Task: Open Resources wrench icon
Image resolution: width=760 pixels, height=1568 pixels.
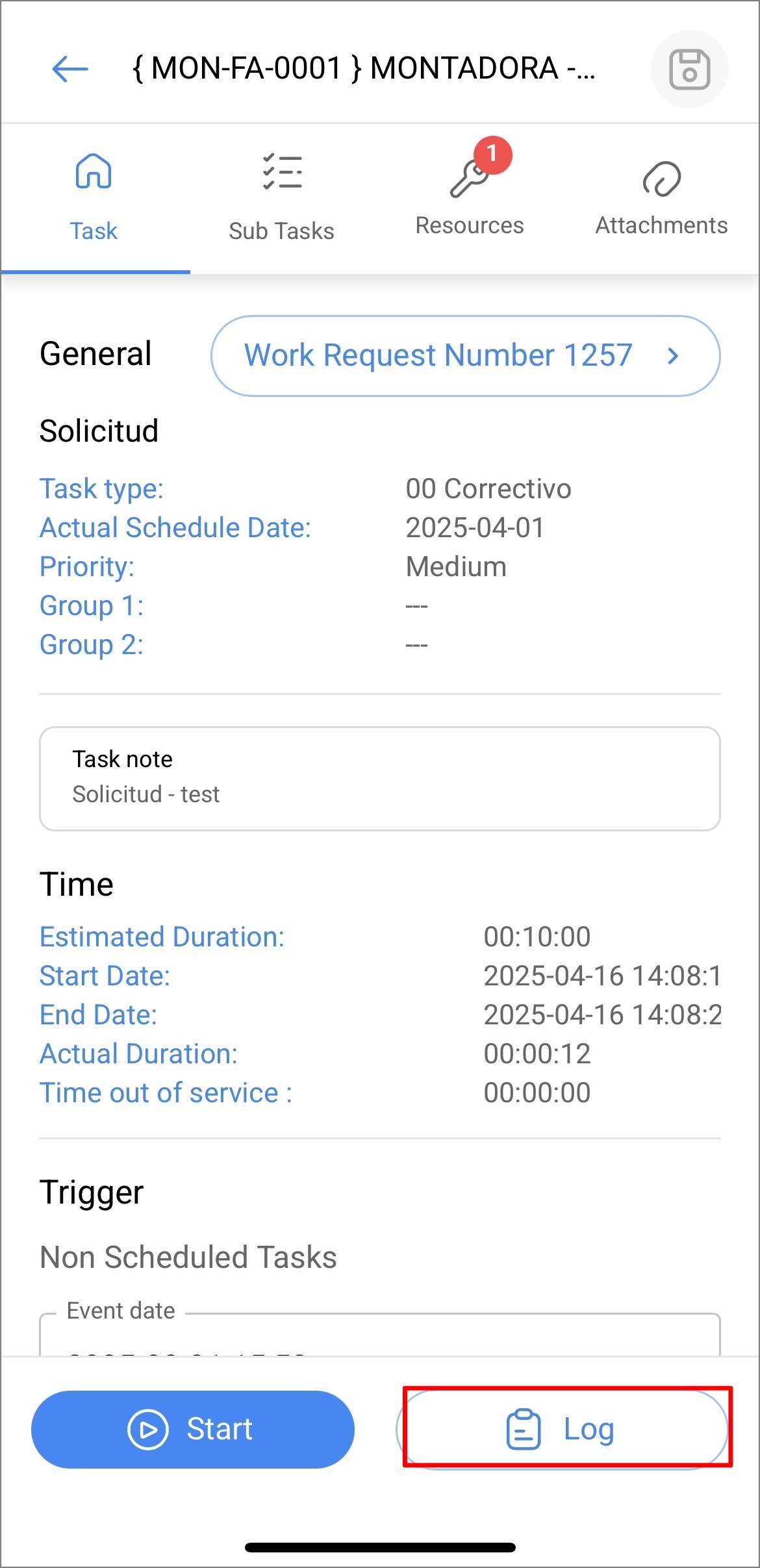Action: click(468, 179)
